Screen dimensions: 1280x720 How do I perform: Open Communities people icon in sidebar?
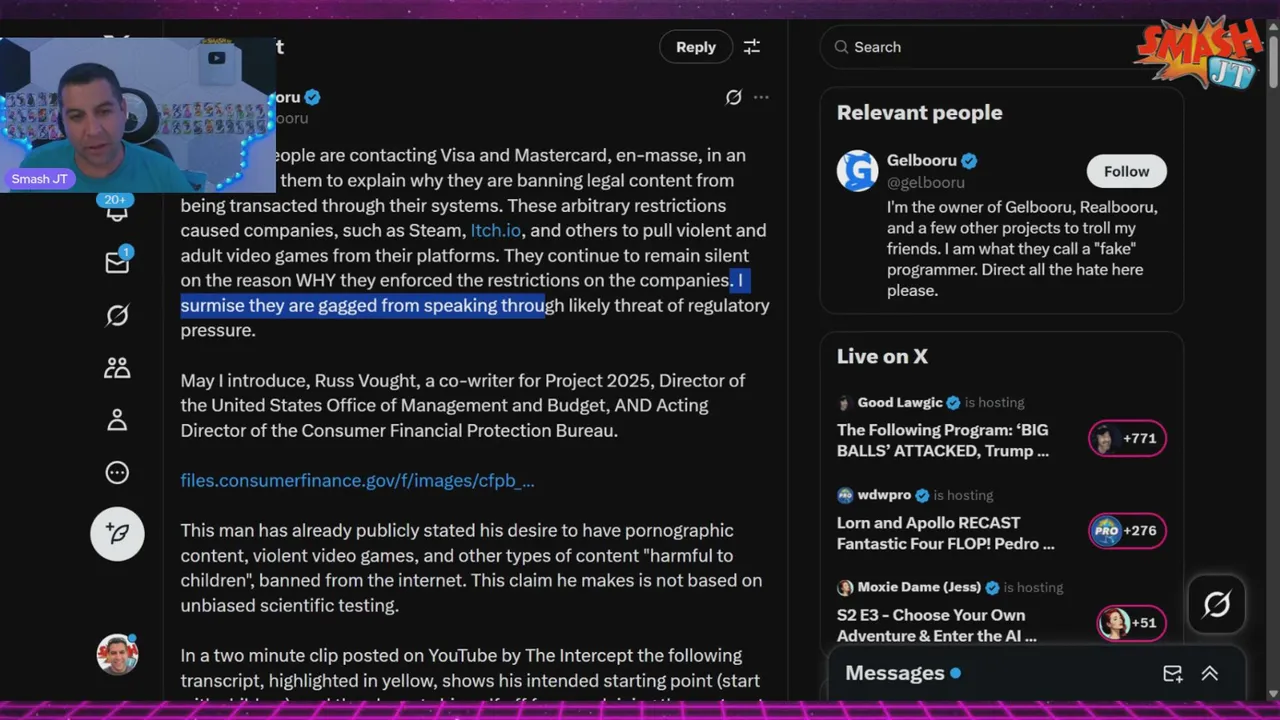pos(117,368)
